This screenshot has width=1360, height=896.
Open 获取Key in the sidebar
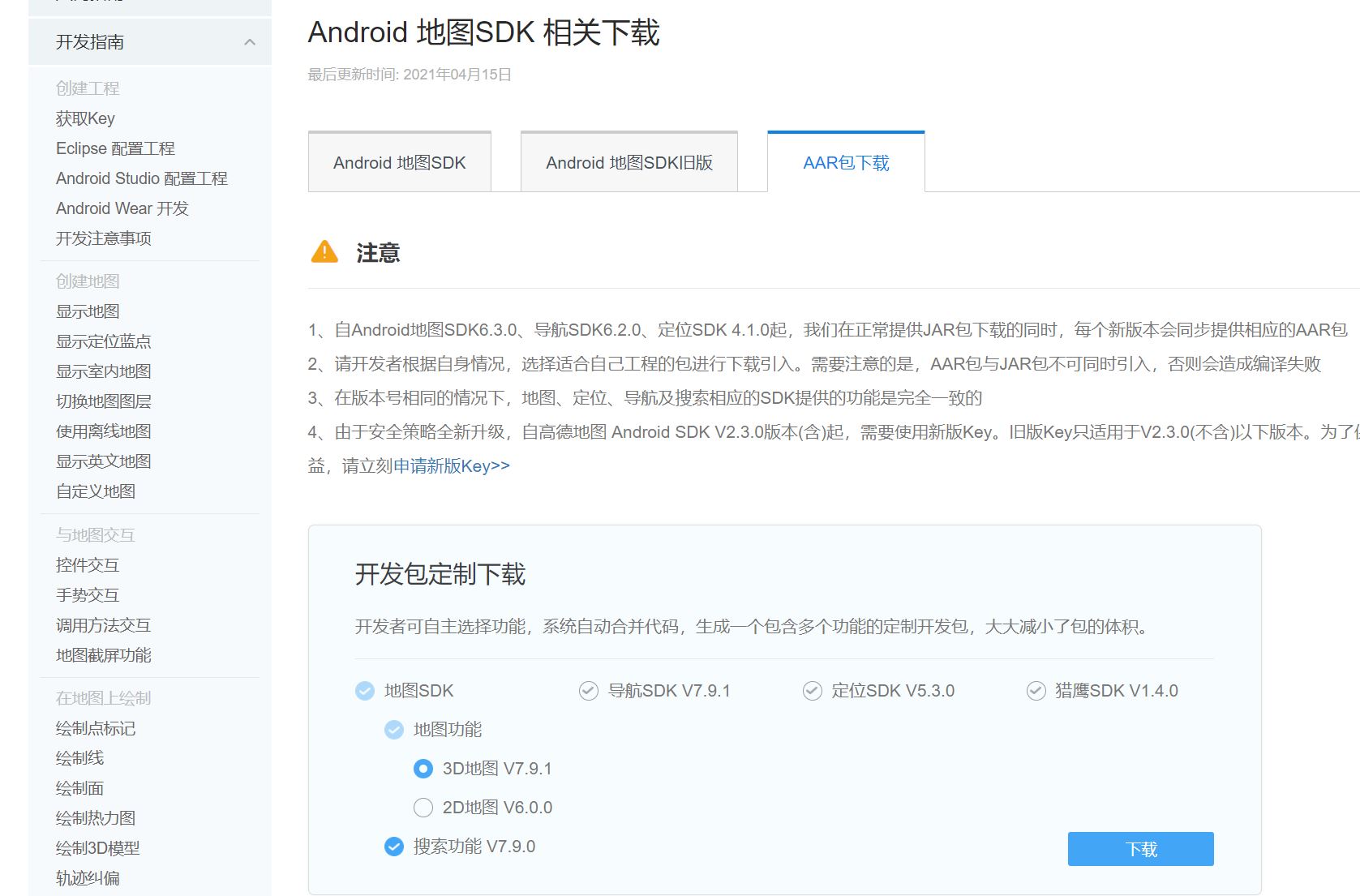[84, 118]
